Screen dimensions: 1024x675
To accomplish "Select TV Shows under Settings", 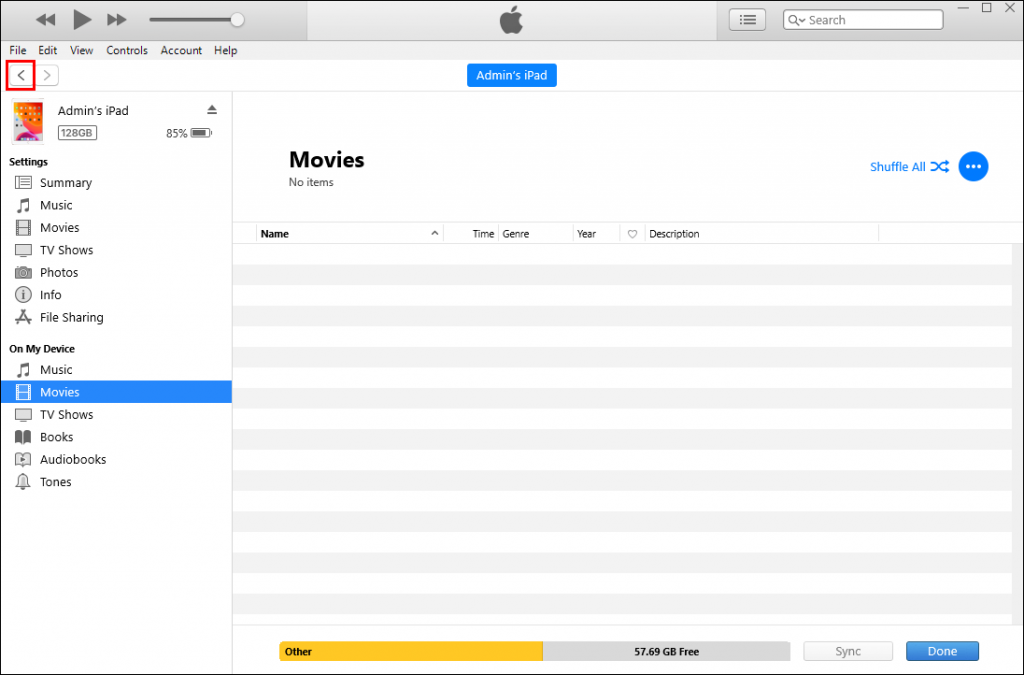I will point(116,250).
